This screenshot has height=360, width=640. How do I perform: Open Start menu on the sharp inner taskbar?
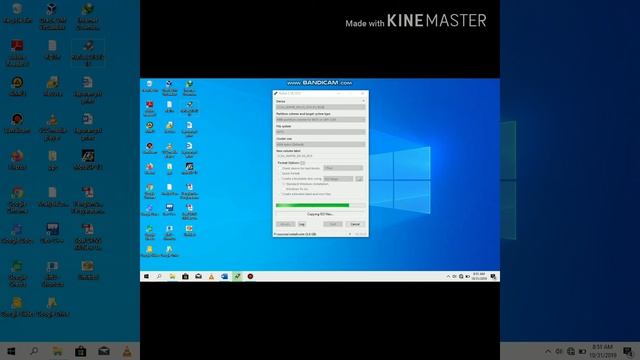coord(146,276)
